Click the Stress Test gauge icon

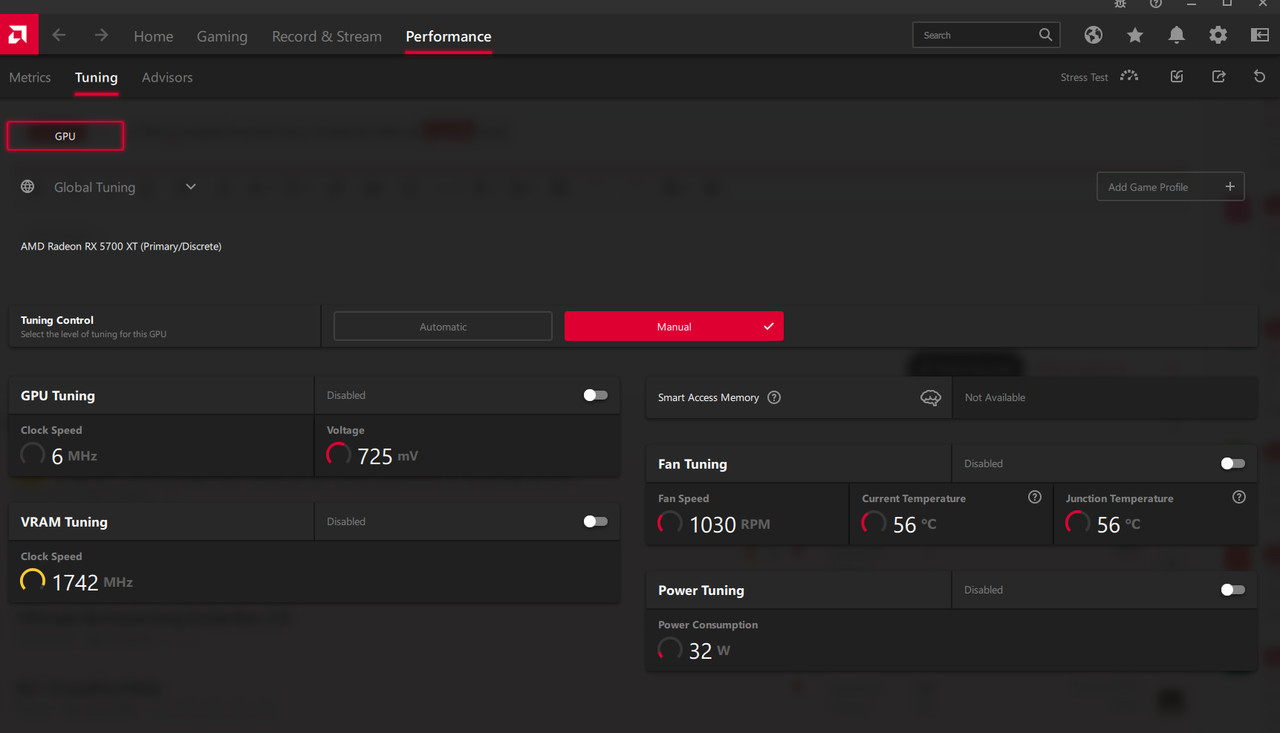pyautogui.click(x=1129, y=76)
